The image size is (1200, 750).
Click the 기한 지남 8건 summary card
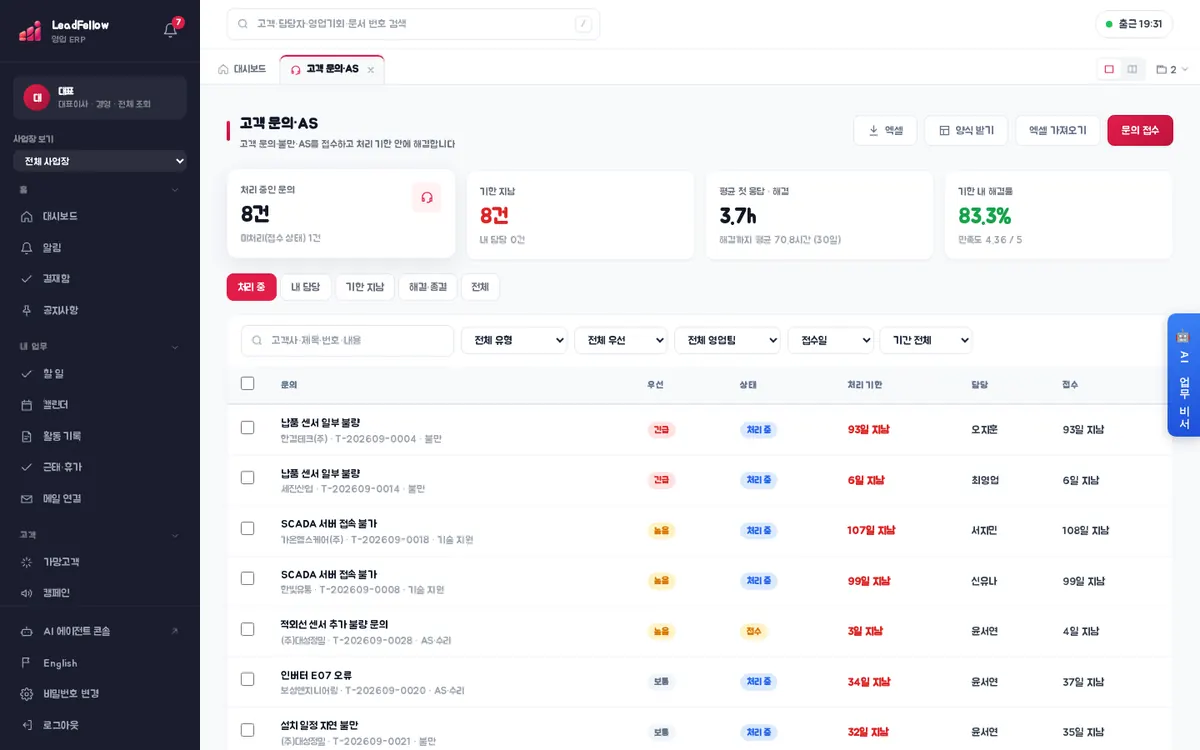pos(580,214)
